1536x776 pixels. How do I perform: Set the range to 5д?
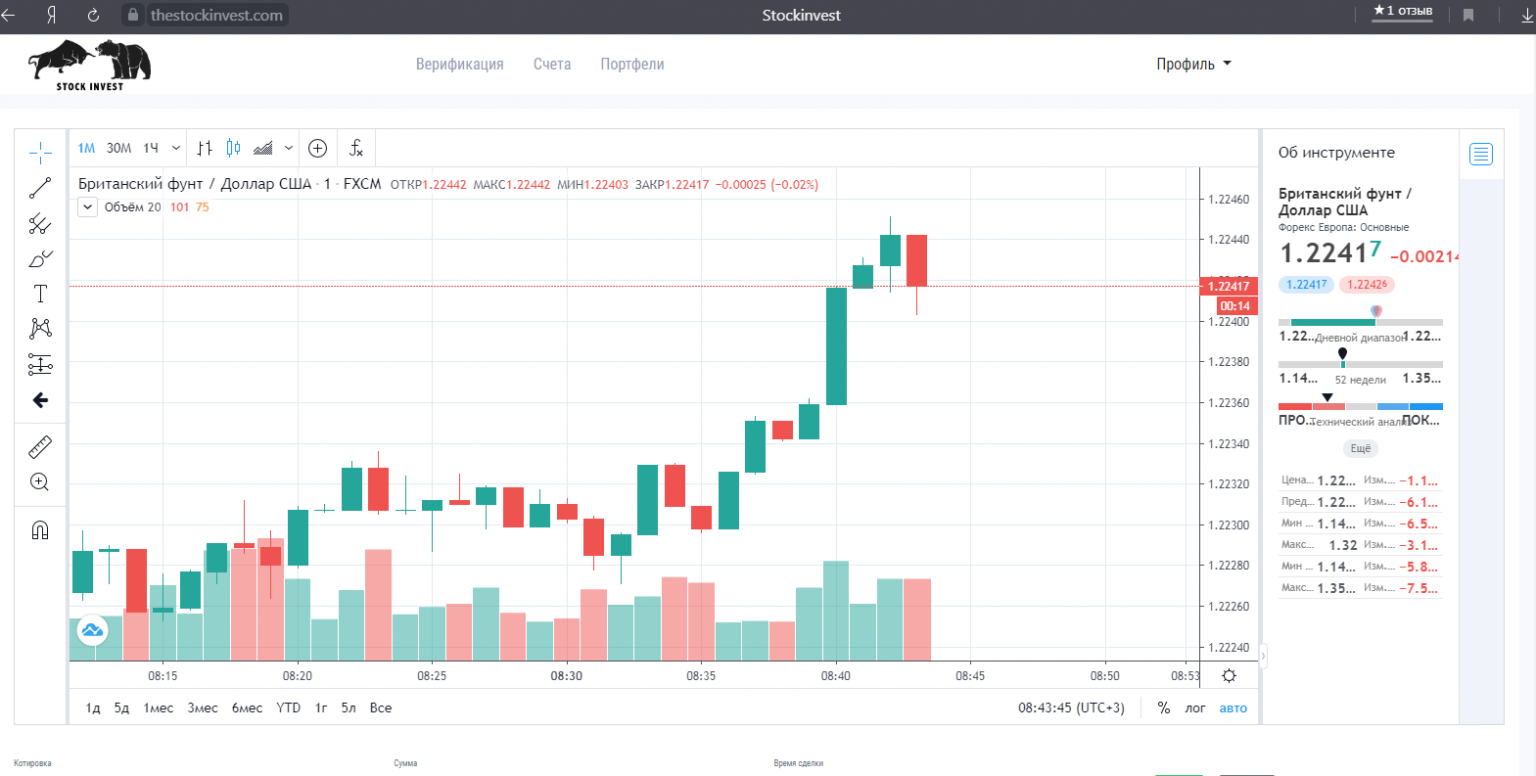tap(122, 708)
